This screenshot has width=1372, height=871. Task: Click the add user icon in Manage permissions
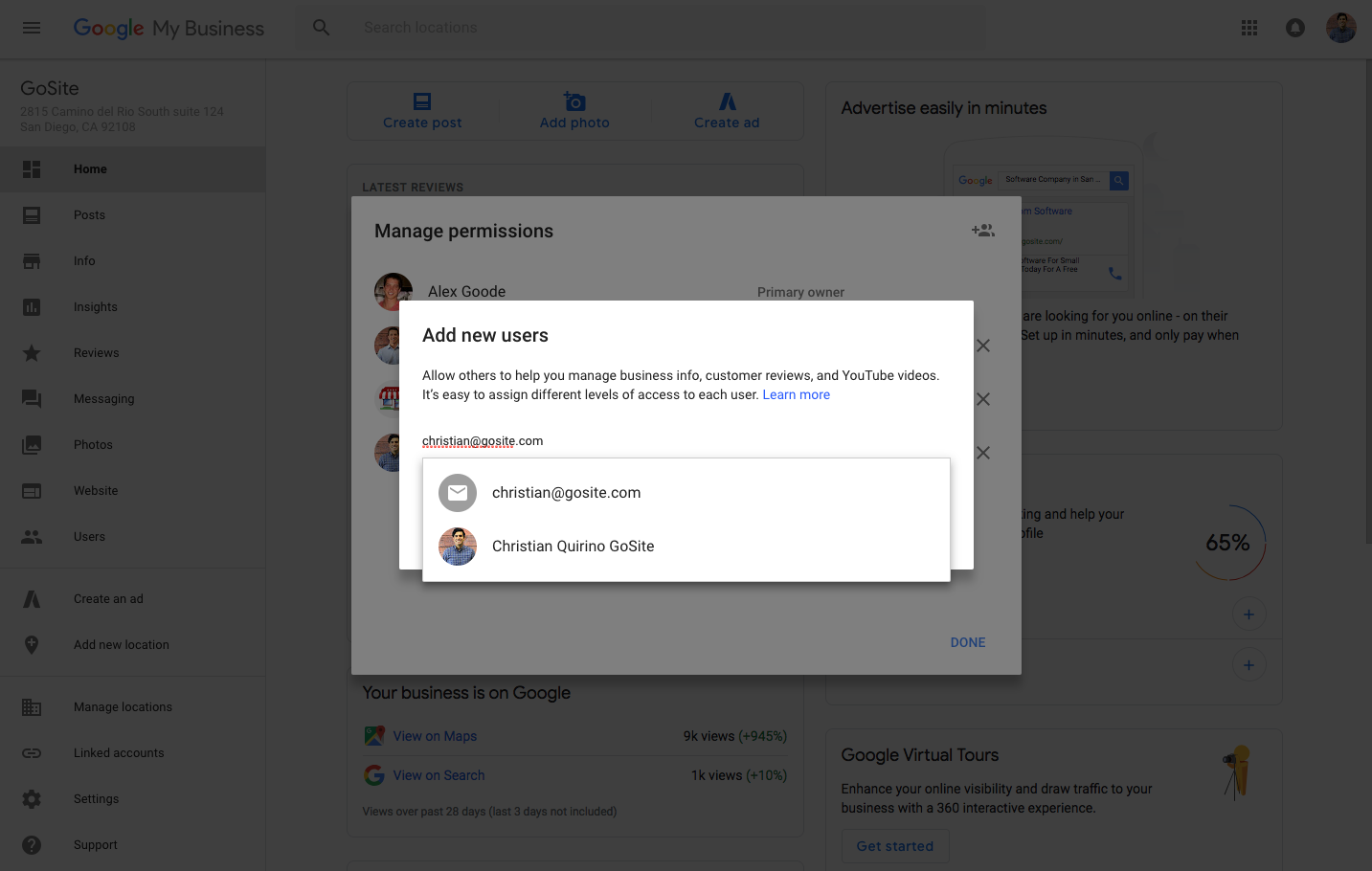[x=983, y=231]
